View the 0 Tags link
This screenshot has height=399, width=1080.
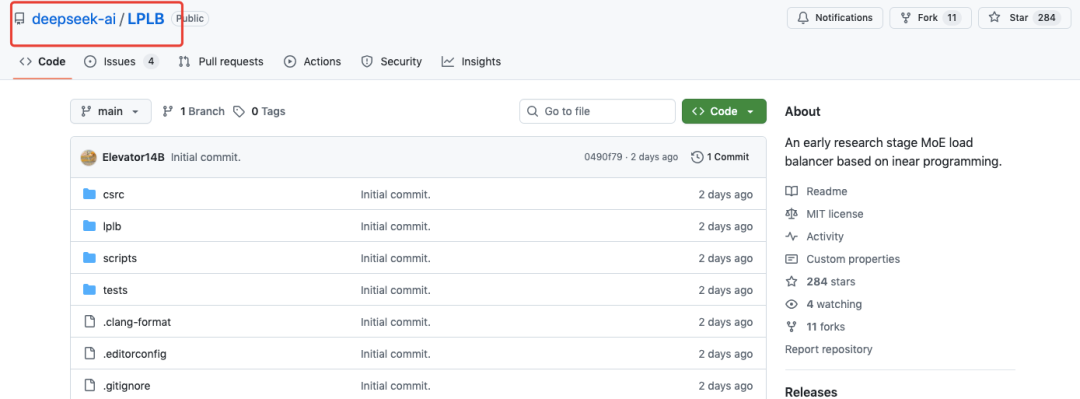[x=259, y=111]
